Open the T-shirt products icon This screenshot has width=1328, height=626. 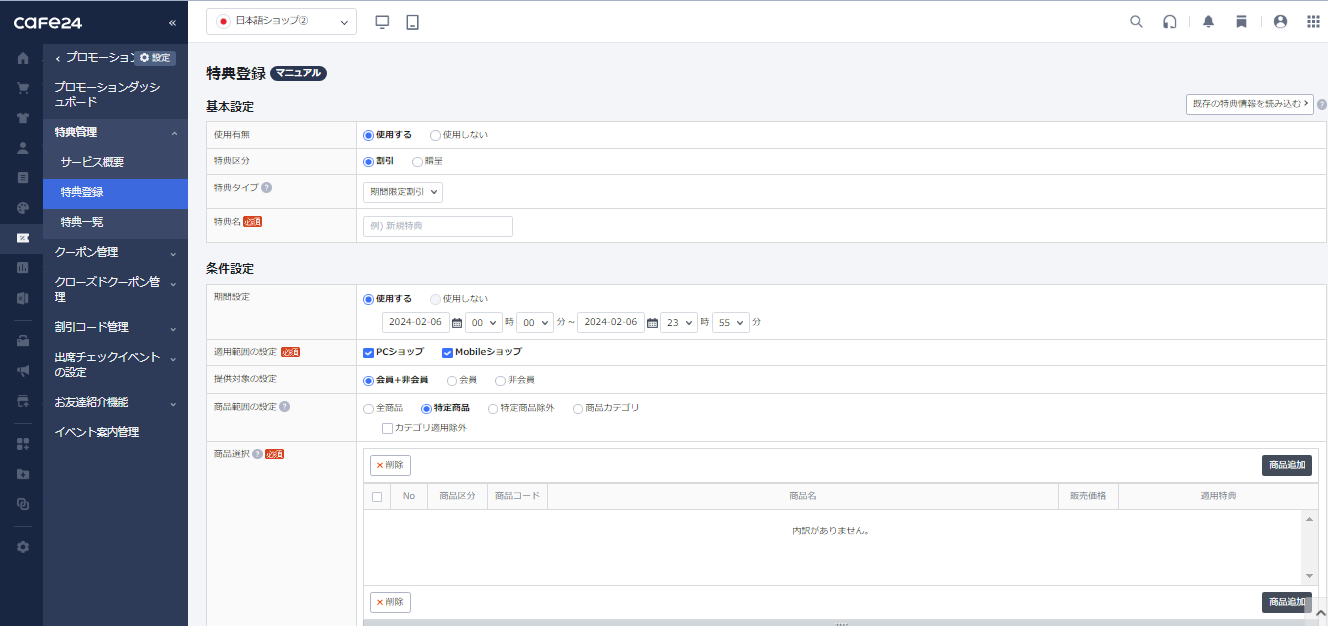tap(22, 117)
